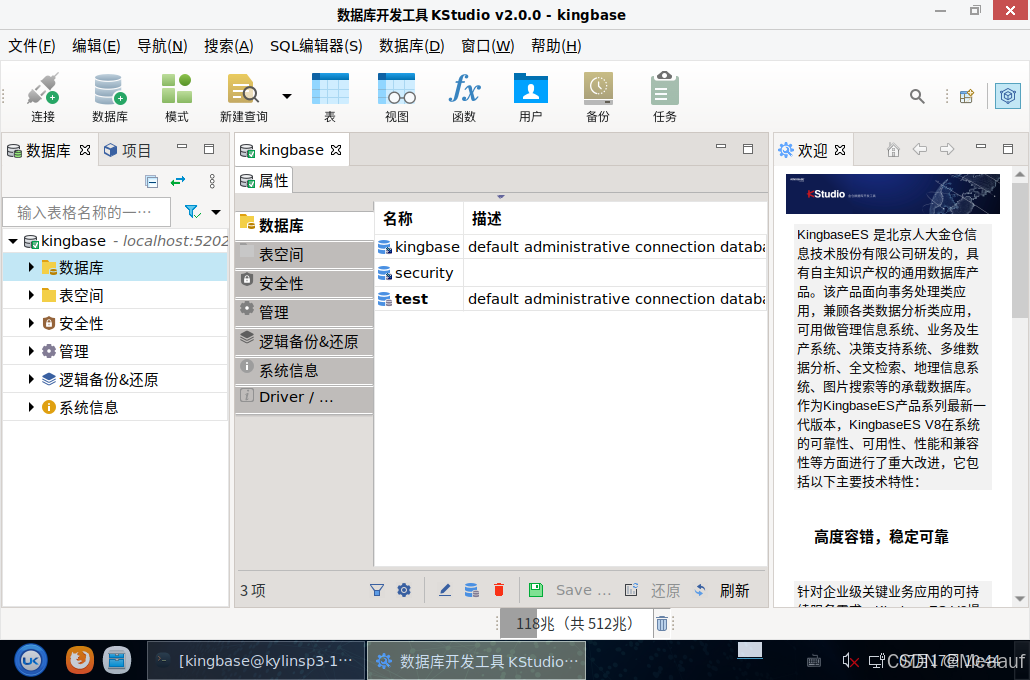Expand the 数据库 tree node

coord(31,267)
